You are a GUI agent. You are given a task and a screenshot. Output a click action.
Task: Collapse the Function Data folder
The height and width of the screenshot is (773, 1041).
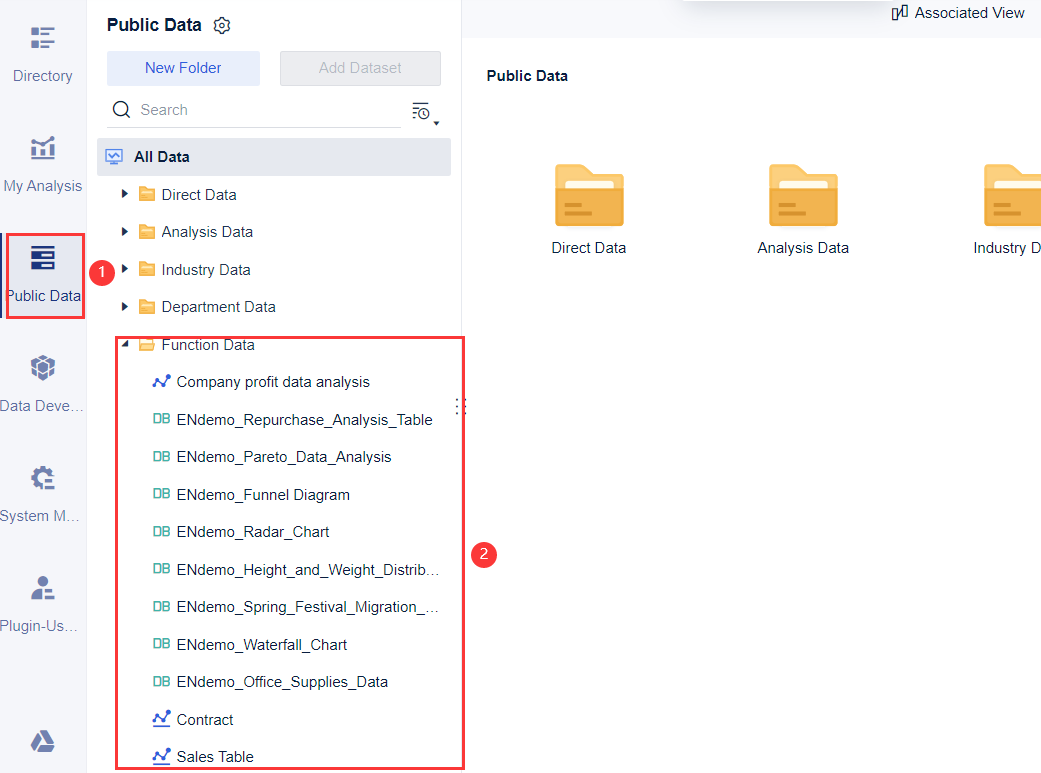tap(124, 344)
